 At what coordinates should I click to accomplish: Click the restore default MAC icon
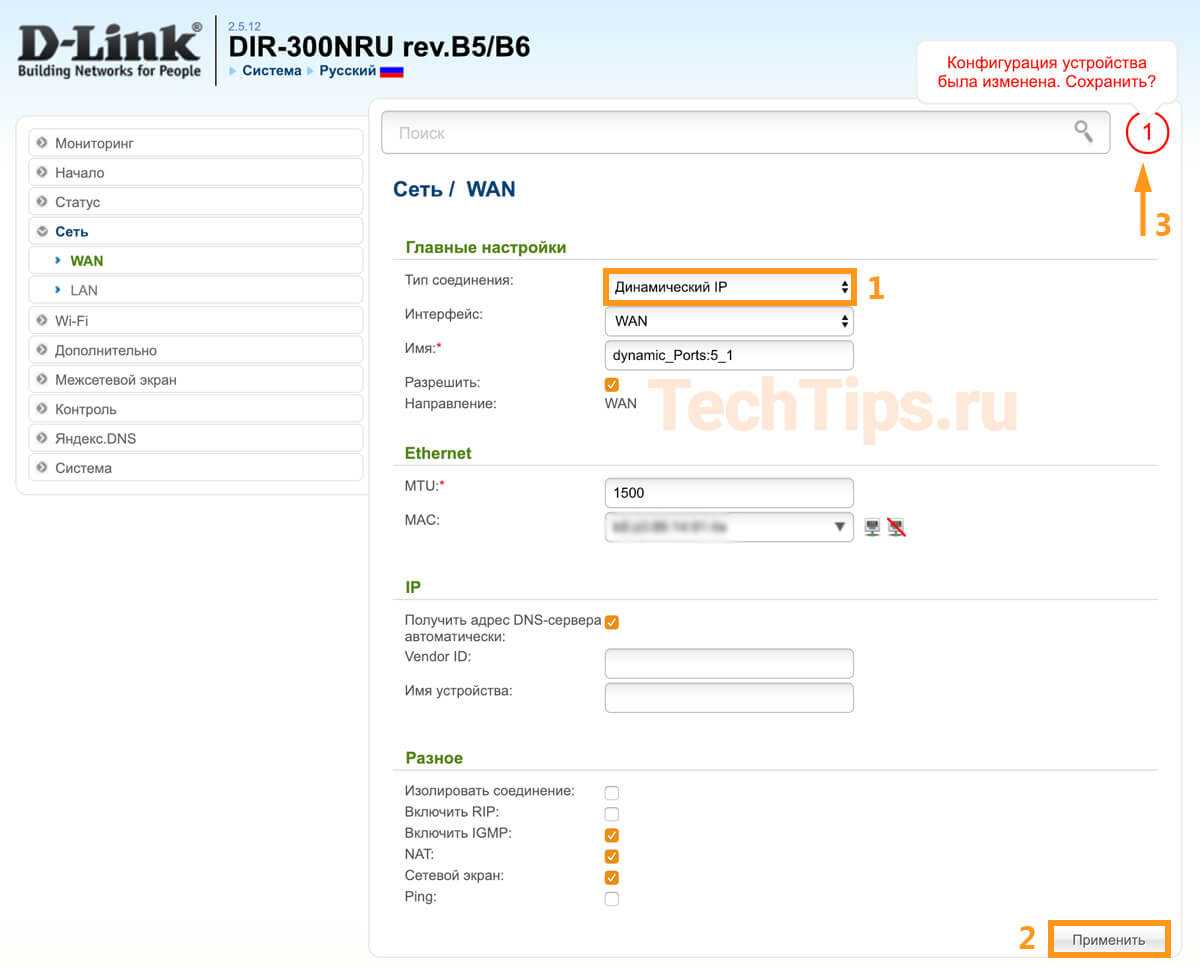tap(896, 528)
